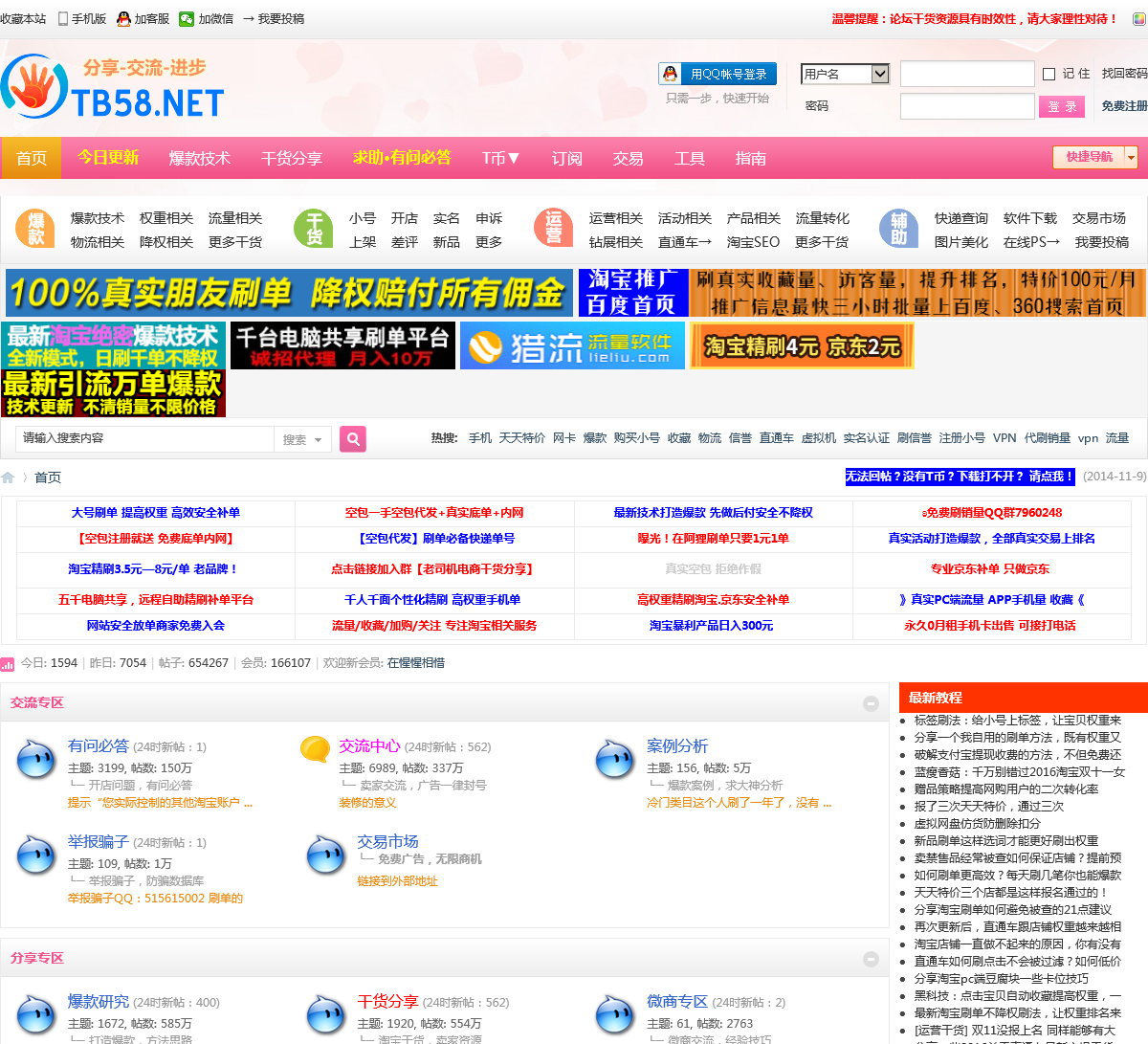Select the 爆款技术 navigation tab
Screen dimensions: 1148x1044
200,158
